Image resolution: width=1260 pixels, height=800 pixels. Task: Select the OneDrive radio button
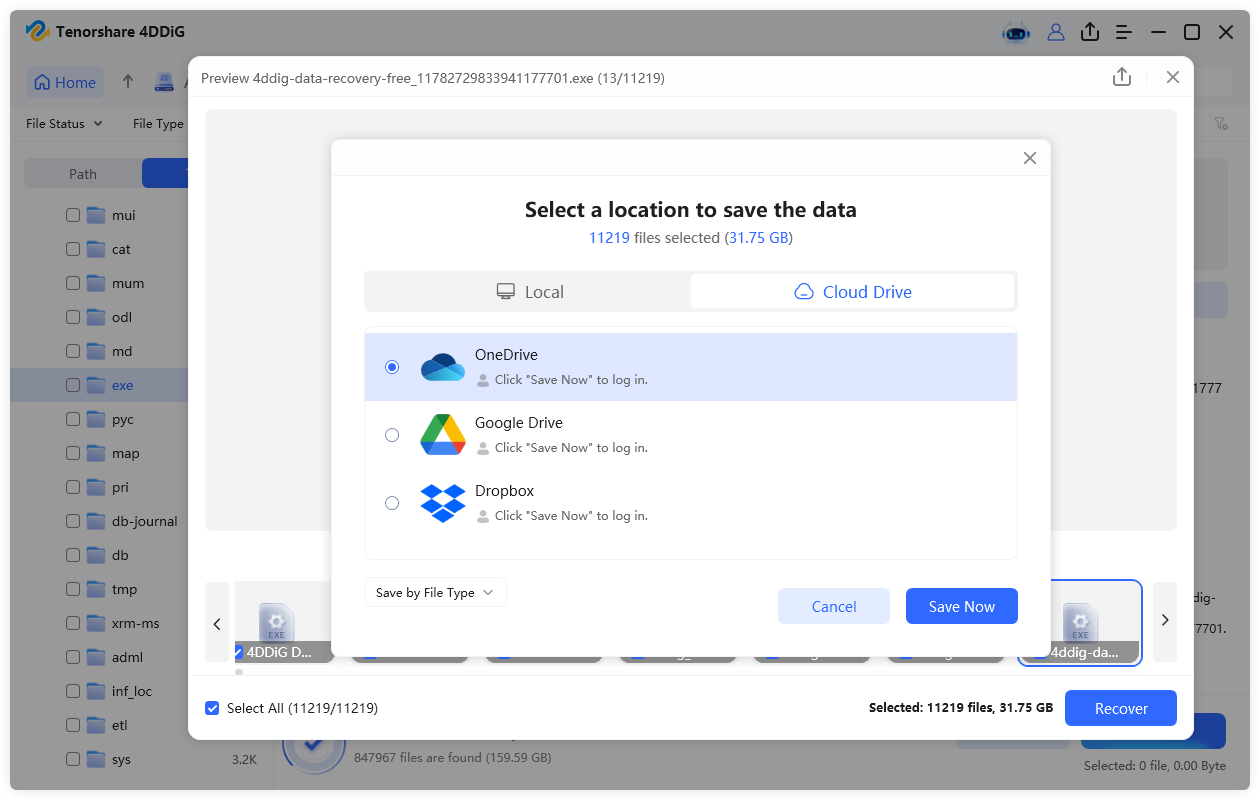392,367
